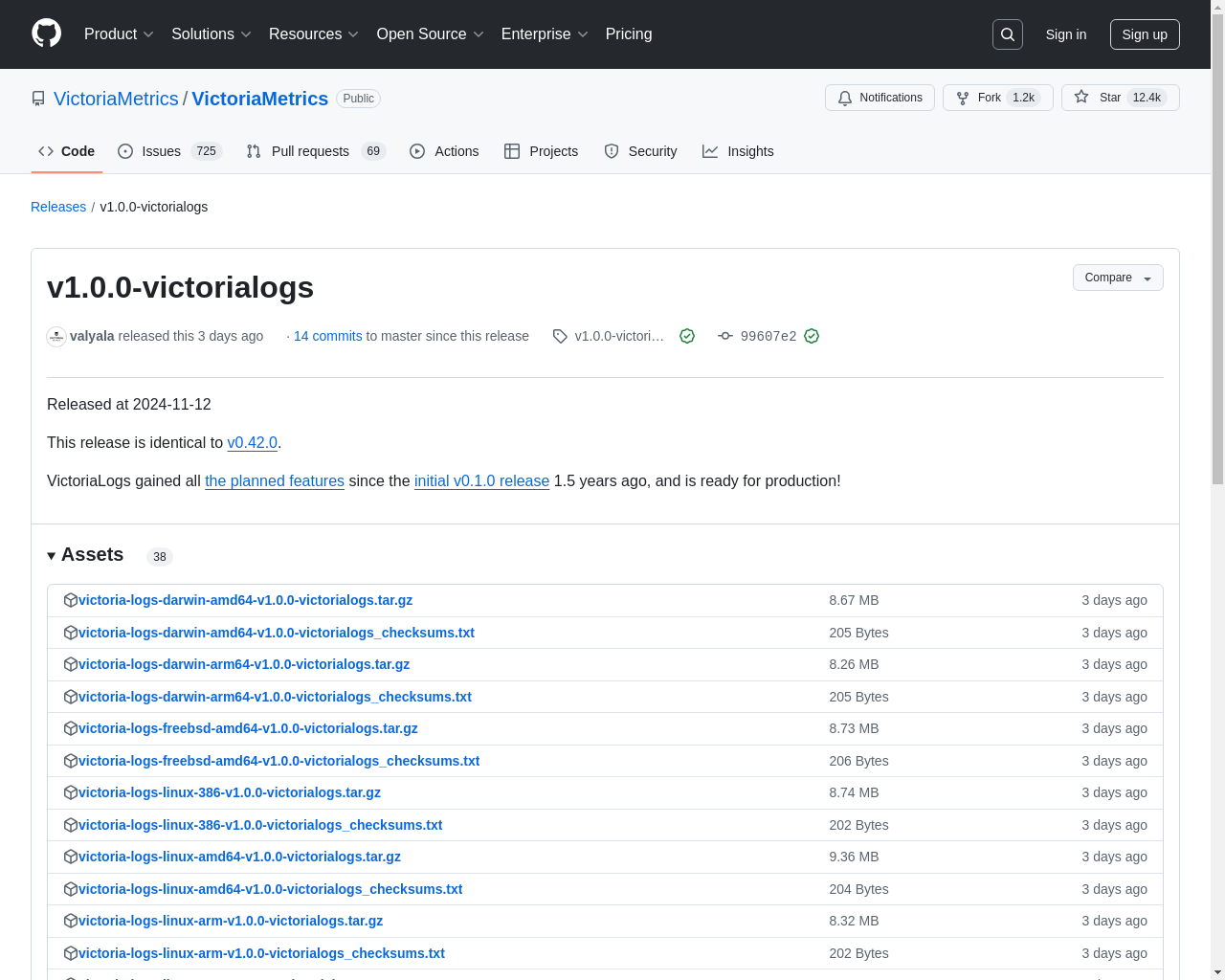Screen dimensions: 1225x980
Task: Download victoria-logs-darwin-arm64-v1.0.0-victorialogs.tar.gz
Action: (244, 664)
